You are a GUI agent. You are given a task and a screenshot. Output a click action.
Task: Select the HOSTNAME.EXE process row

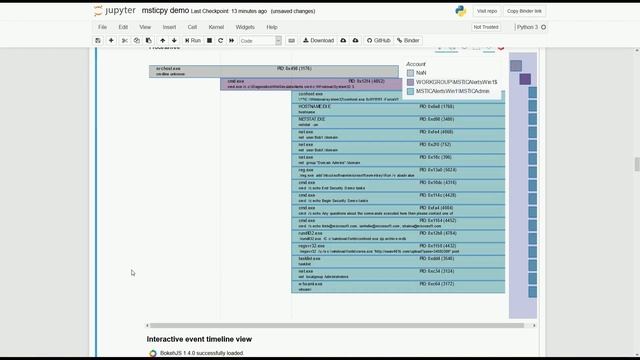click(x=398, y=109)
